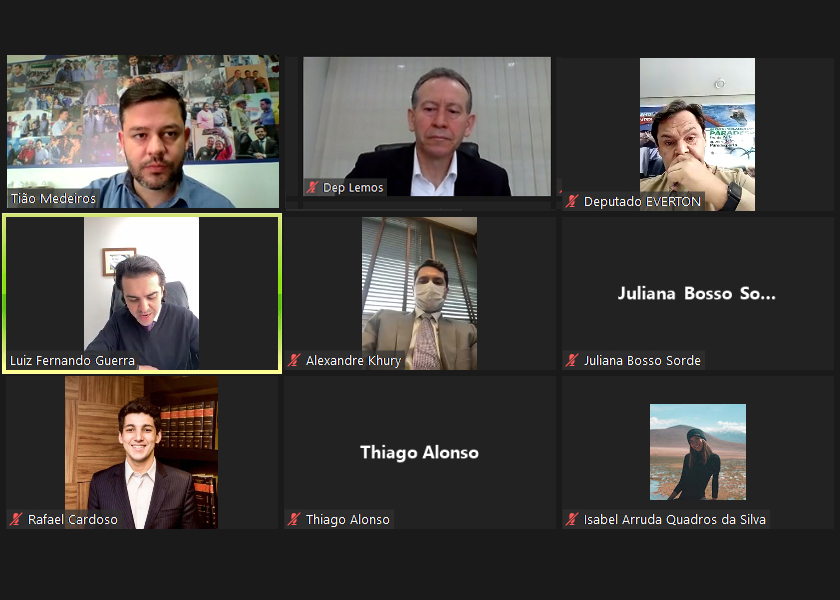Select Dep Lemos video feed

pyautogui.click(x=427, y=126)
